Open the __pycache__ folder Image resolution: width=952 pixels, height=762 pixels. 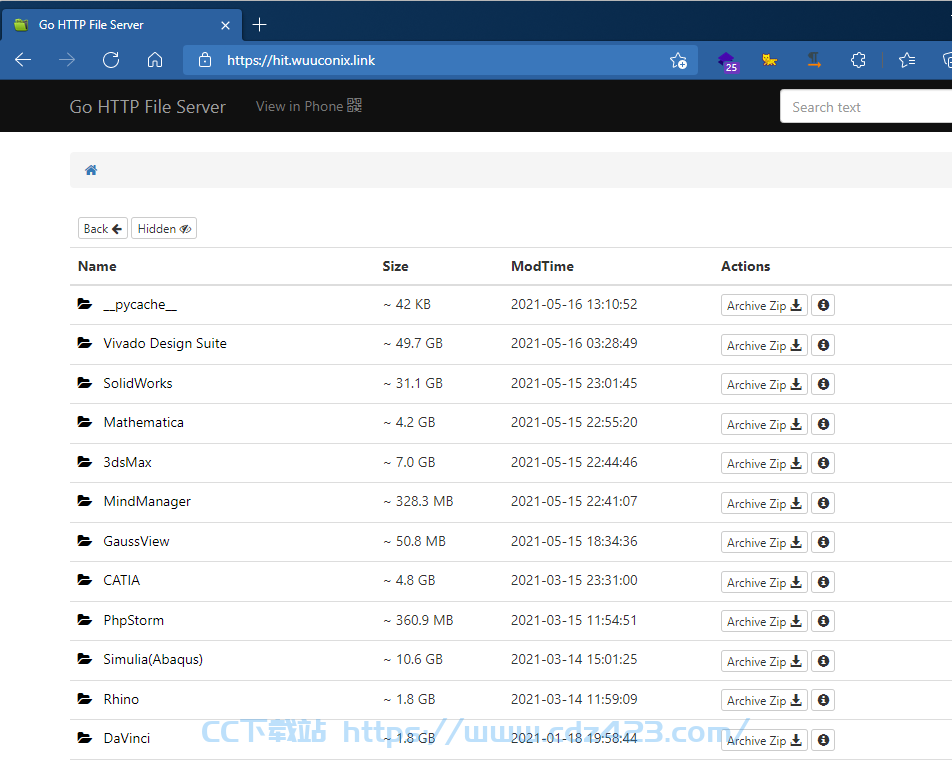click(140, 304)
